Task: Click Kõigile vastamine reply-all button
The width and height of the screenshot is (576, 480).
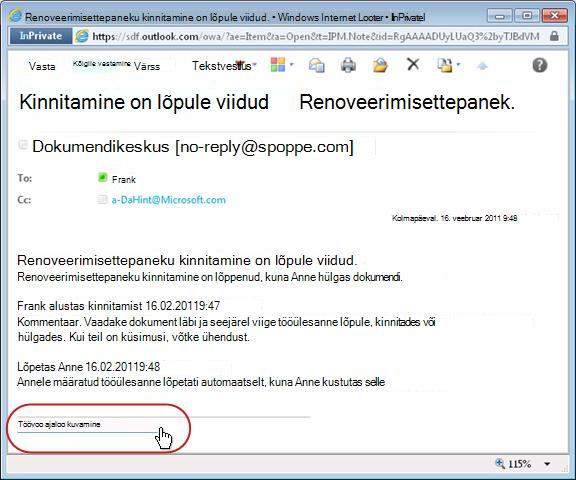Action: (x=101, y=64)
